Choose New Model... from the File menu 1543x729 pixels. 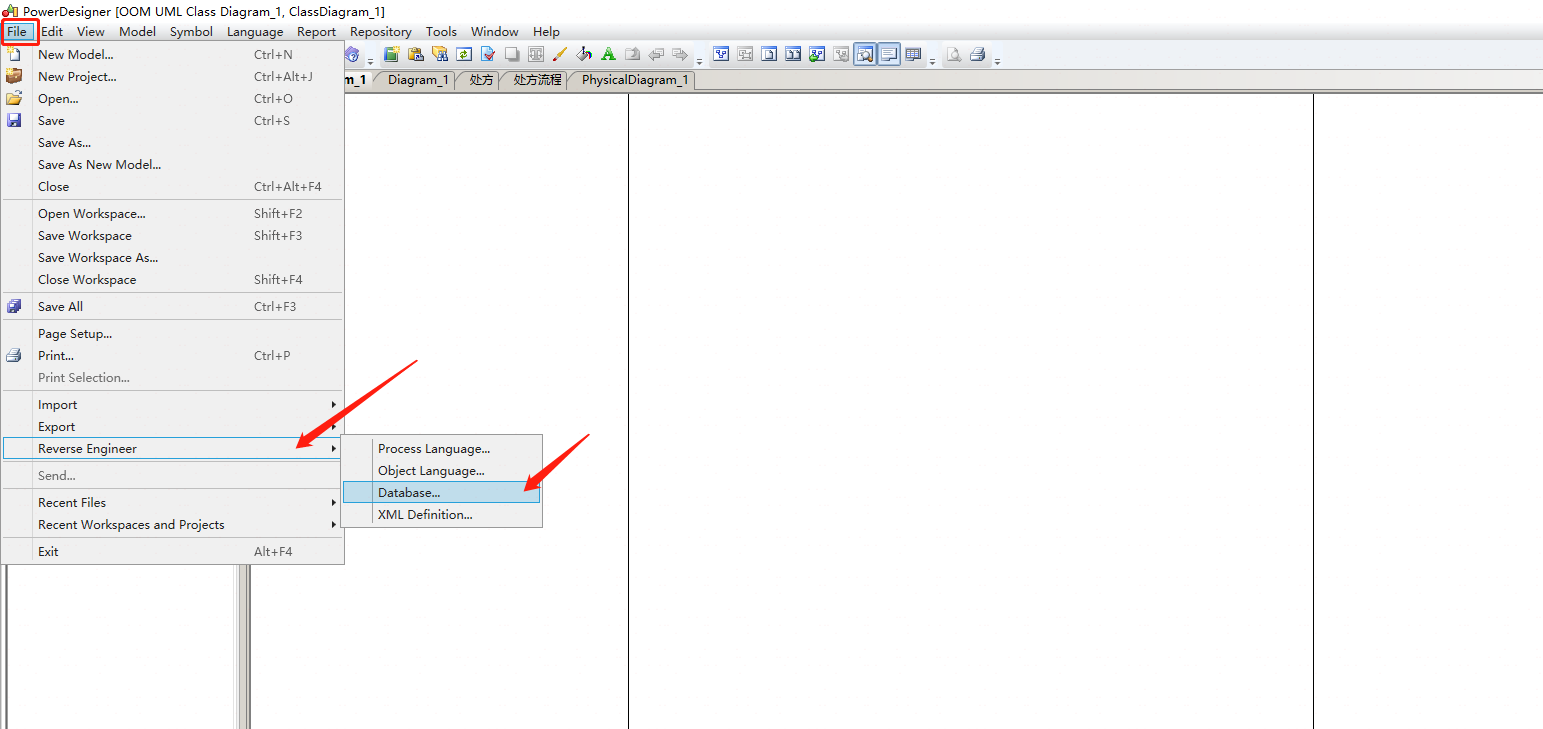point(172,55)
